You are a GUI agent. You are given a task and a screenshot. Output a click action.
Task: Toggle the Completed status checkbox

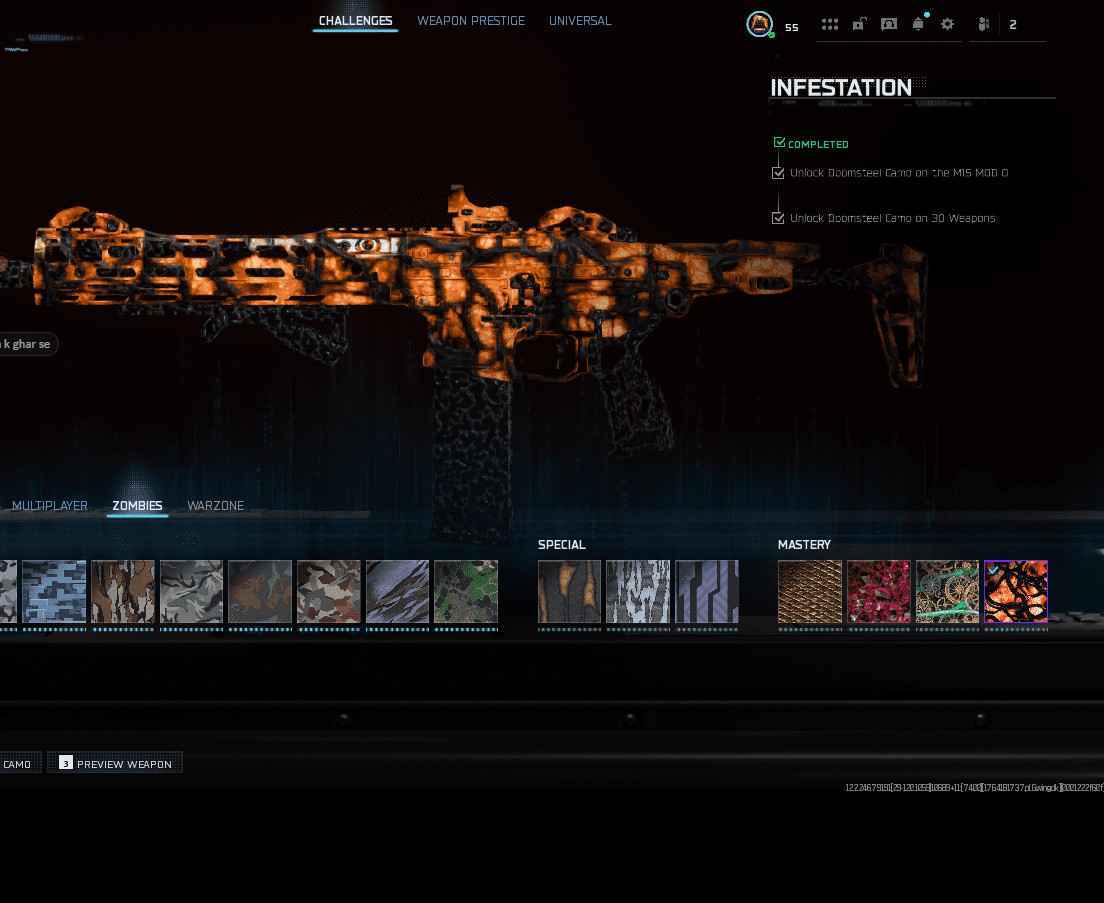pyautogui.click(x=779, y=143)
